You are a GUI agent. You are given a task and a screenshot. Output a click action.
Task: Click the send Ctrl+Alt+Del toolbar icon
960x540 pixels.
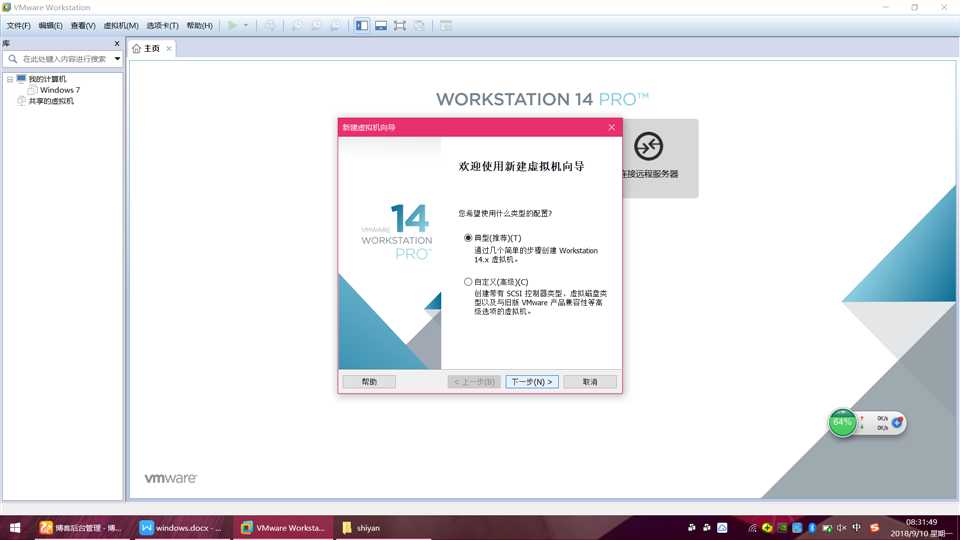point(269,25)
